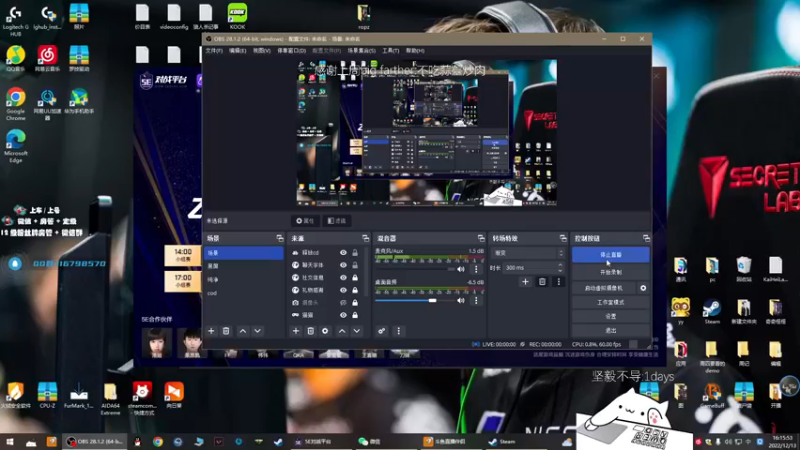
Task: Open the 工具(T) Tools menu
Action: pyautogui.click(x=390, y=51)
